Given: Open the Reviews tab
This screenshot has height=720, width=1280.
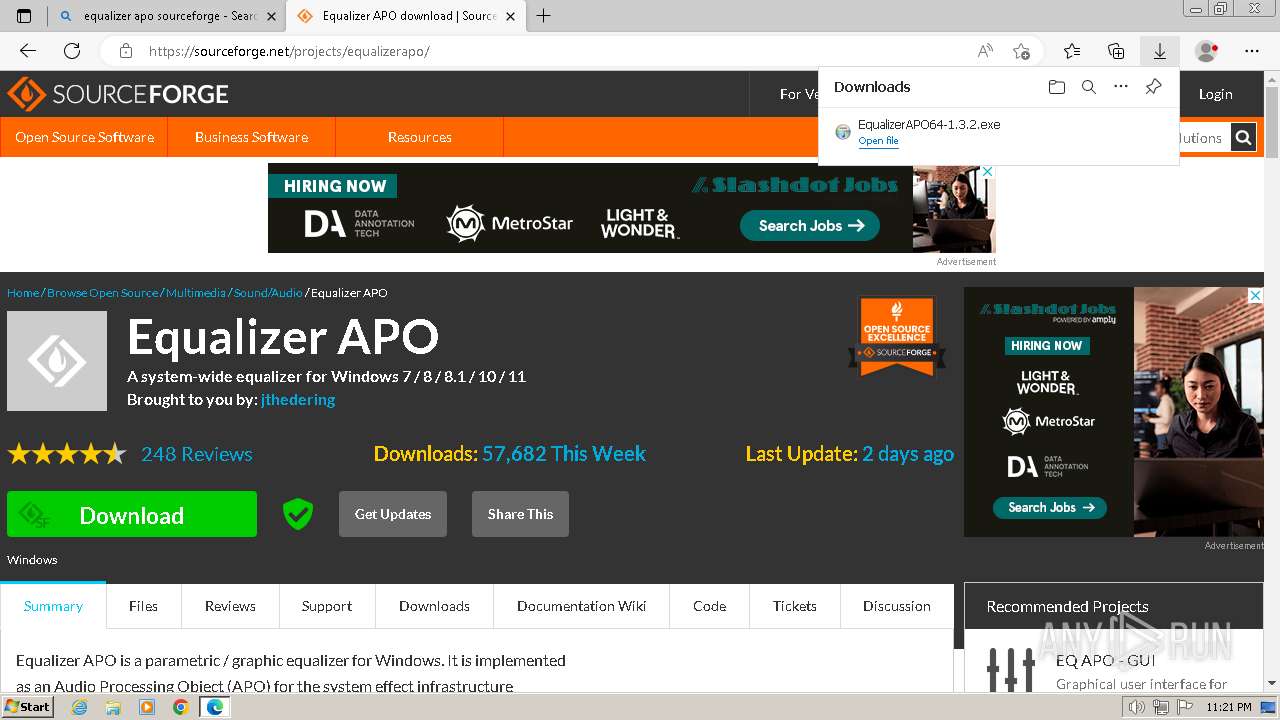Looking at the screenshot, I should click(x=230, y=606).
